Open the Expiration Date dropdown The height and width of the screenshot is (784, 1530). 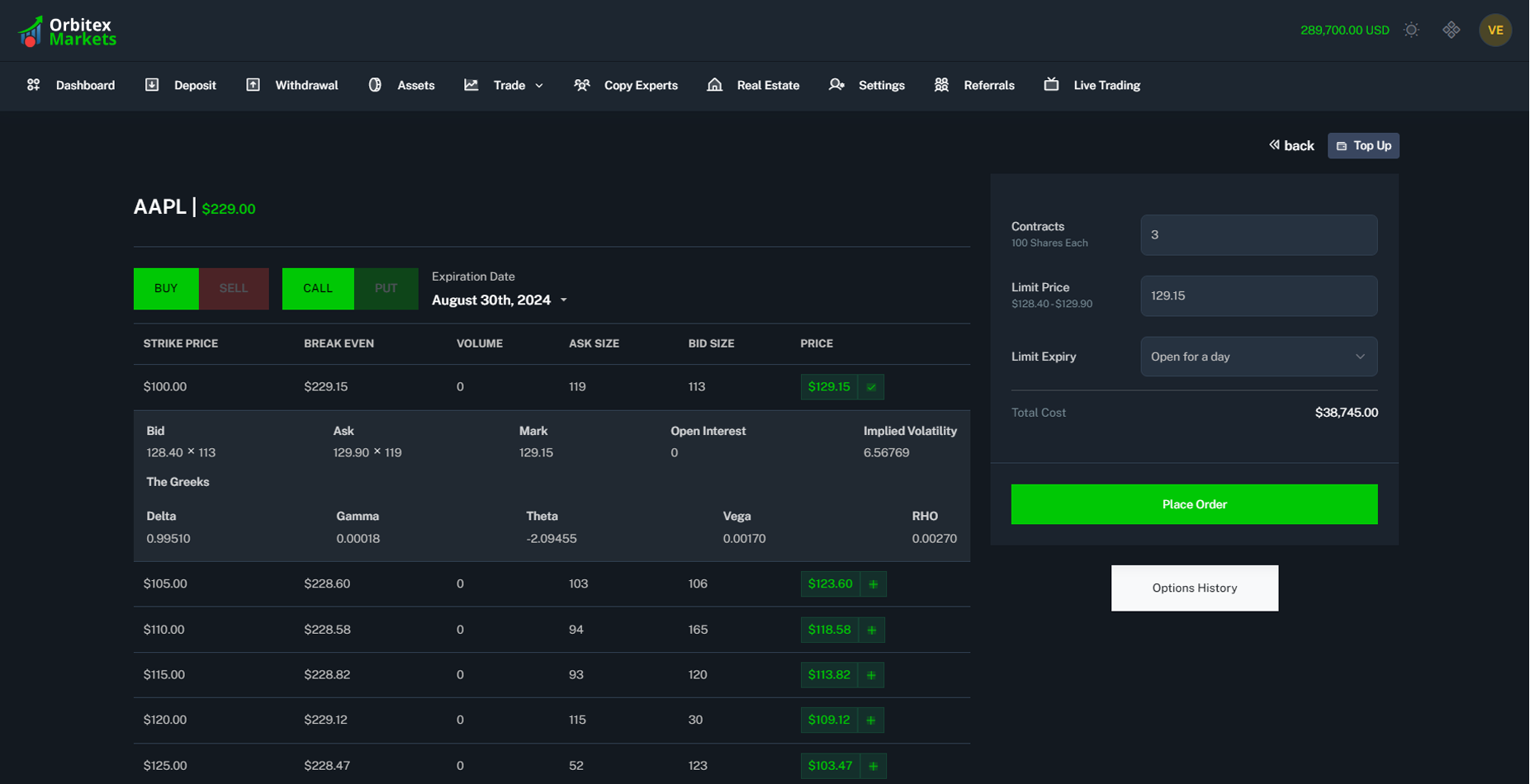pyautogui.click(x=500, y=300)
